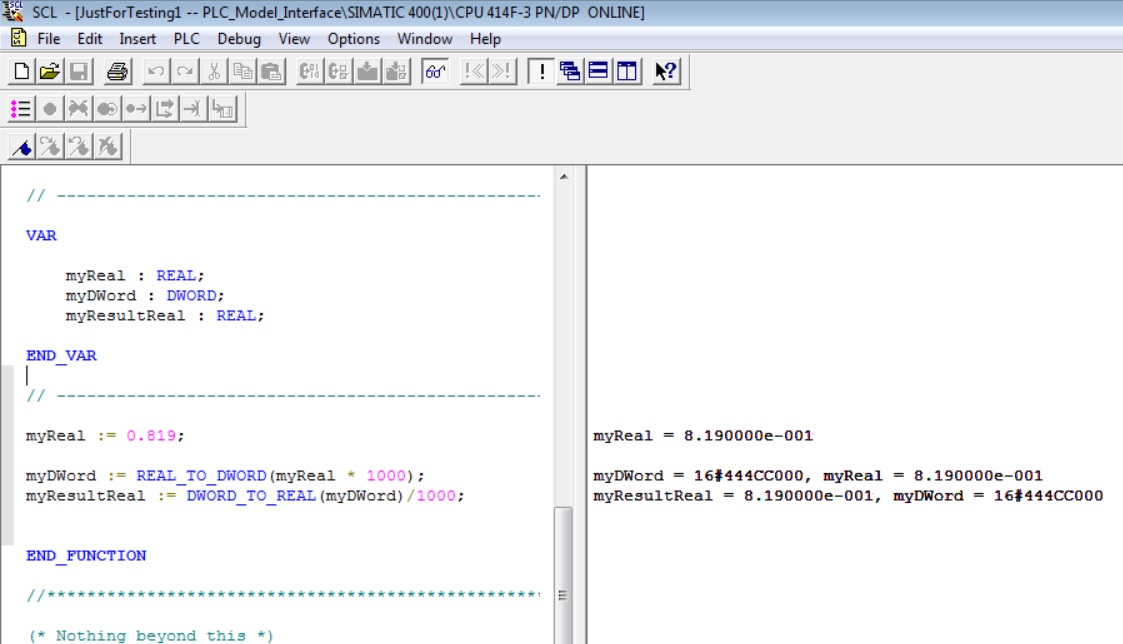The width and height of the screenshot is (1123, 644).
Task: Open a file with the folder icon
Action: [50, 71]
